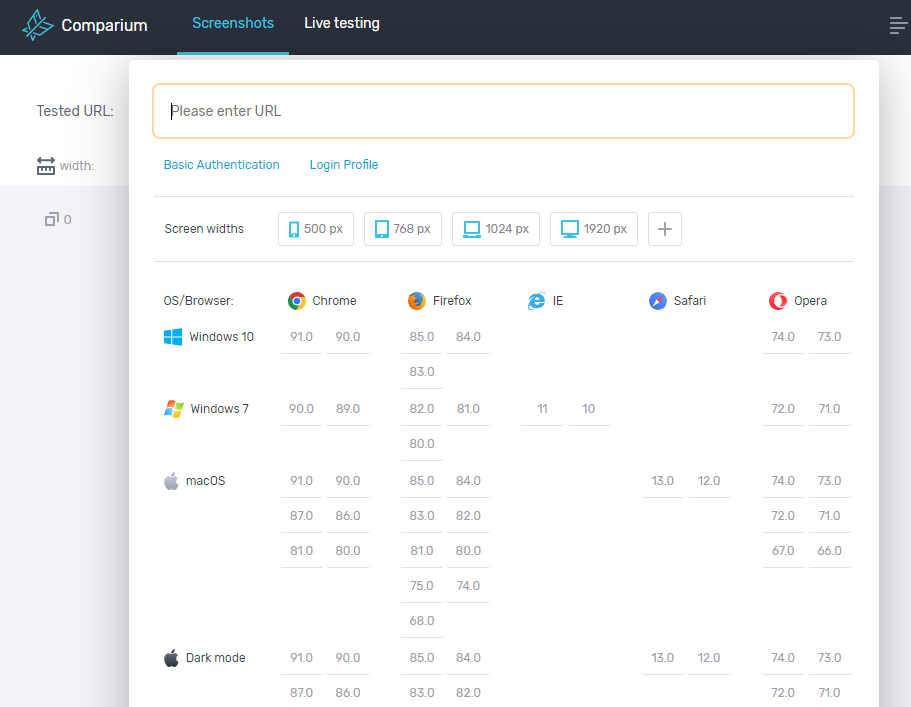Select Opera 73.0 in Dark mode
The image size is (911, 707).
(829, 658)
